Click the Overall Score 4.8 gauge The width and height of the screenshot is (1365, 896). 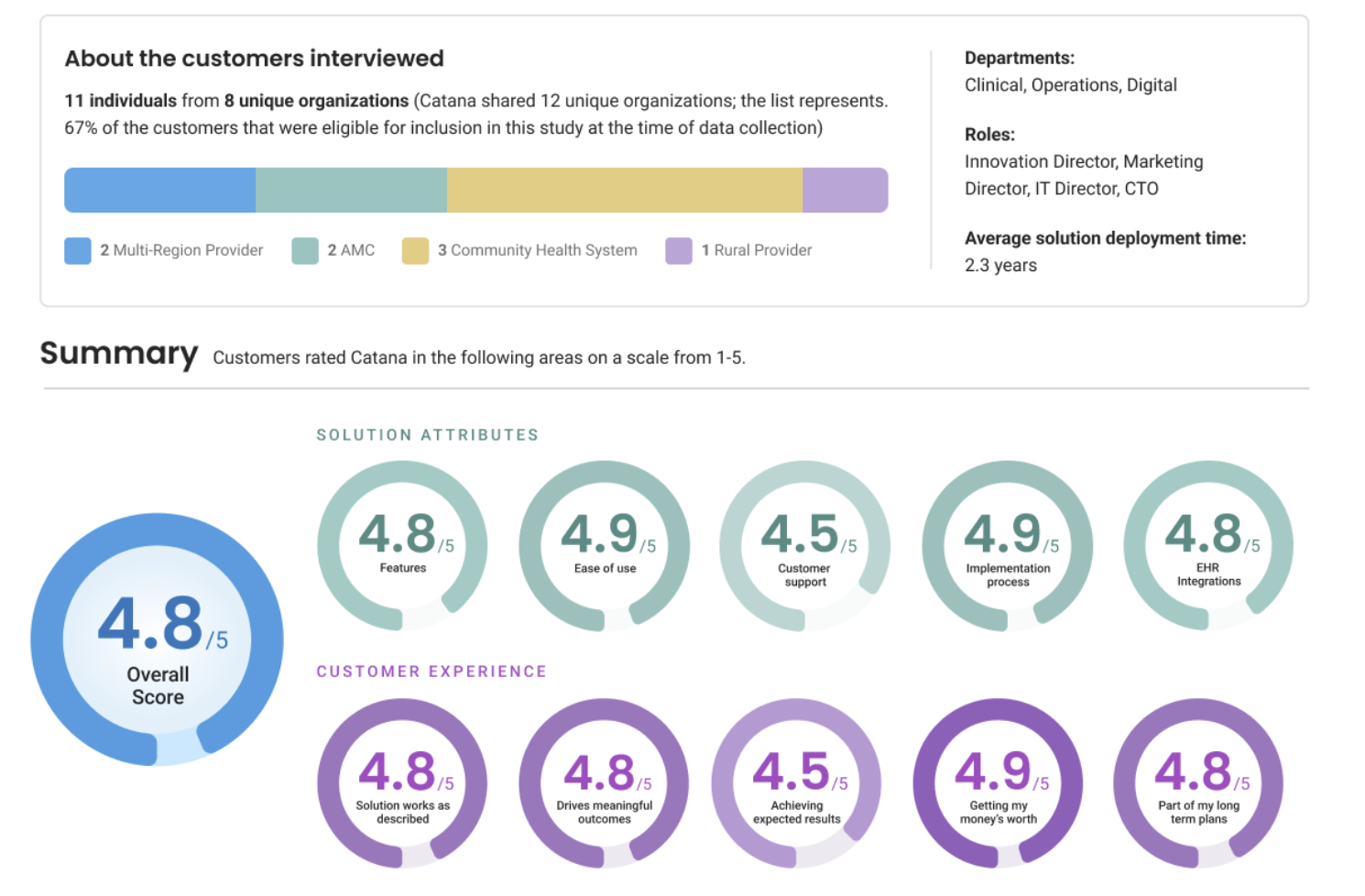point(158,639)
